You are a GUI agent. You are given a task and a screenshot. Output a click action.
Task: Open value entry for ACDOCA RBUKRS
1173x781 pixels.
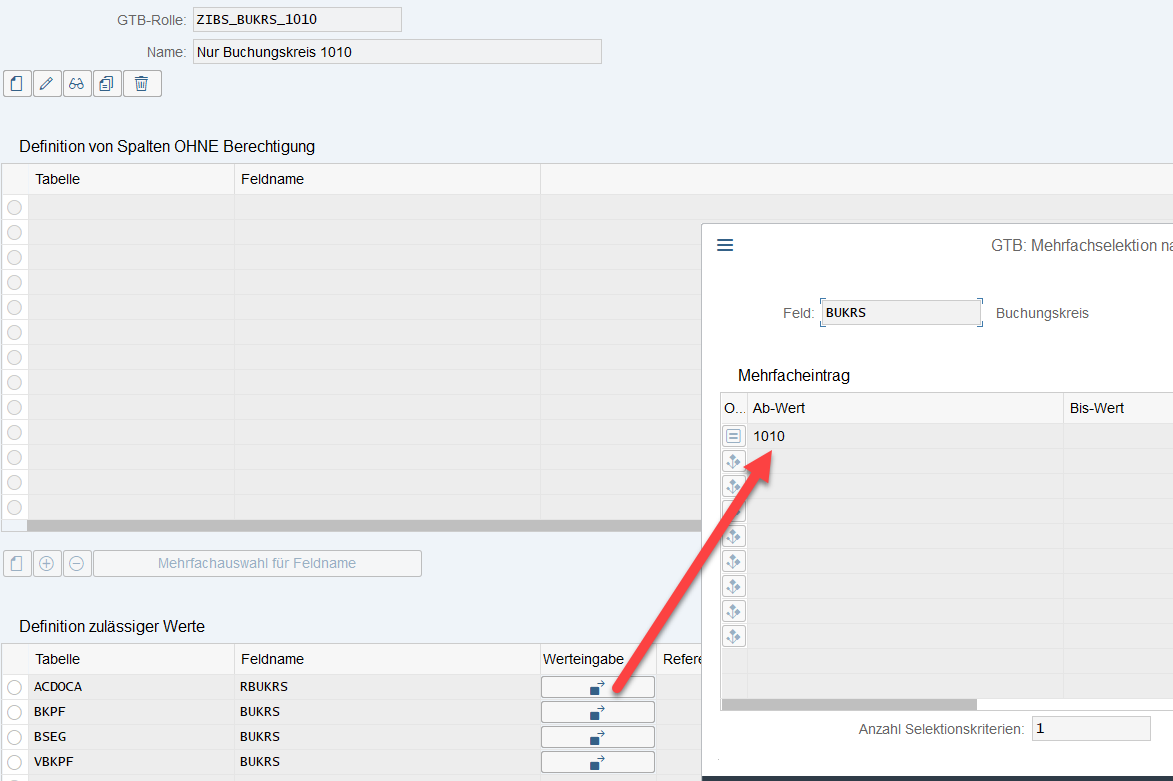pos(597,687)
